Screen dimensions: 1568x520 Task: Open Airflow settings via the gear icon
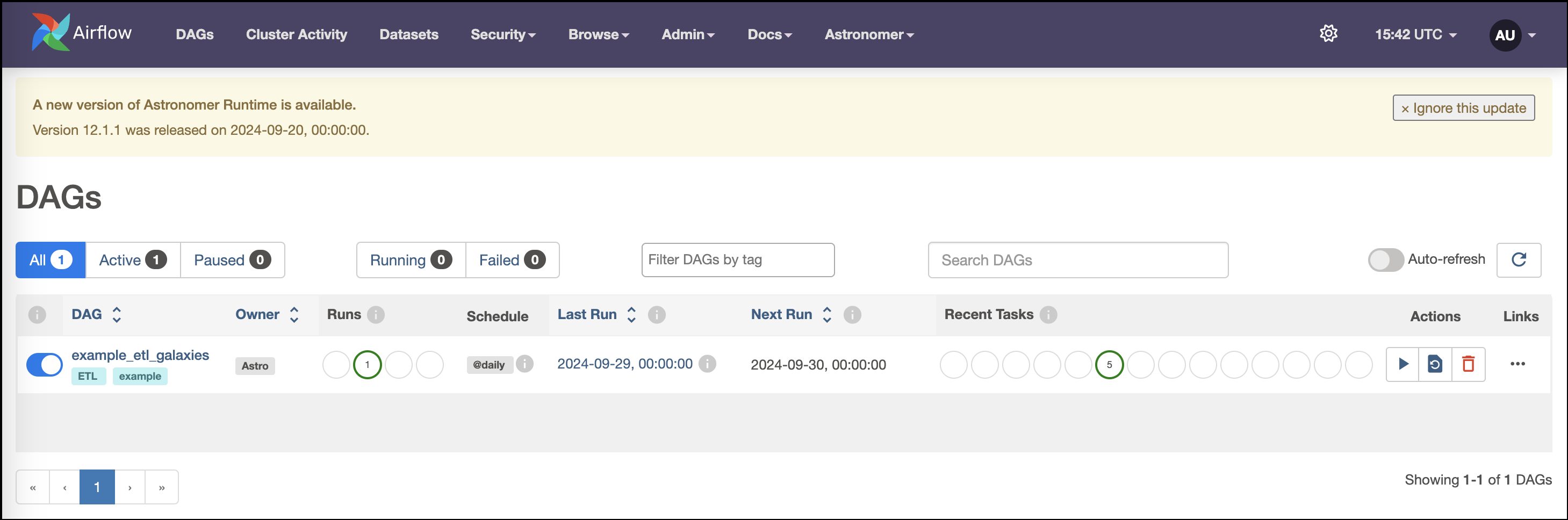click(x=1329, y=33)
